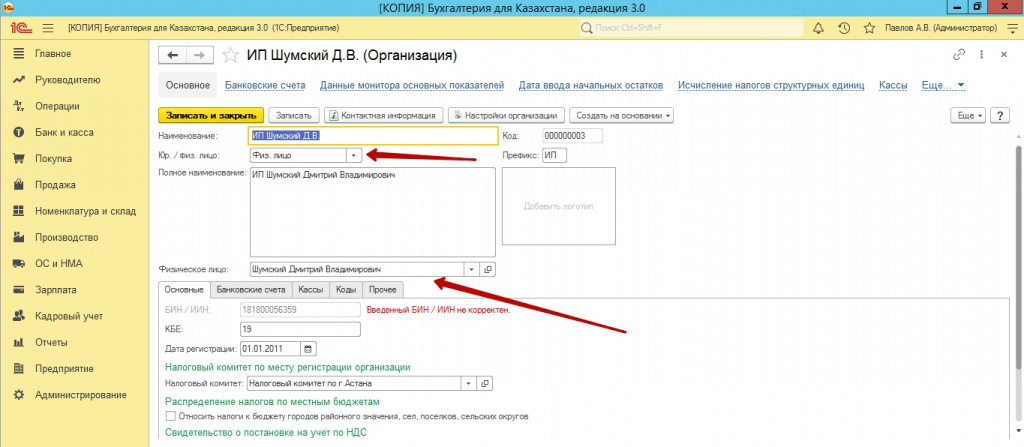Open user menu Павлов А.В. (Администратор)
The width and height of the screenshot is (1024, 447).
pyautogui.click(x=941, y=28)
